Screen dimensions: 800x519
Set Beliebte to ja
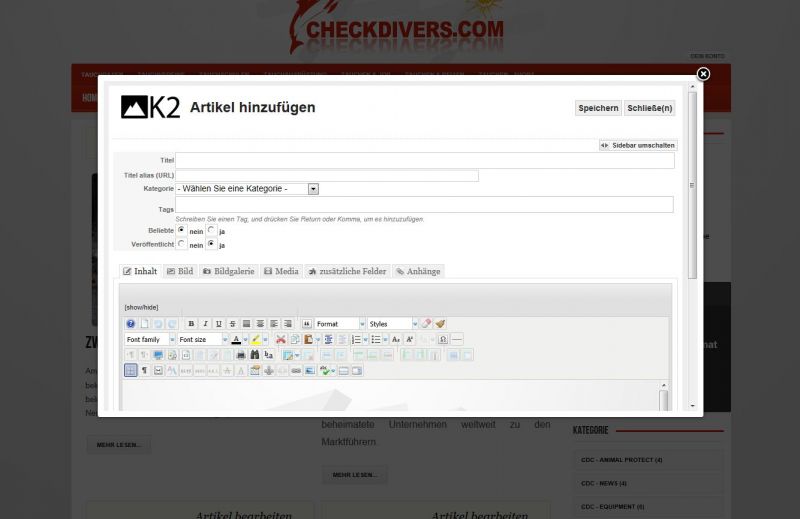click(x=211, y=230)
